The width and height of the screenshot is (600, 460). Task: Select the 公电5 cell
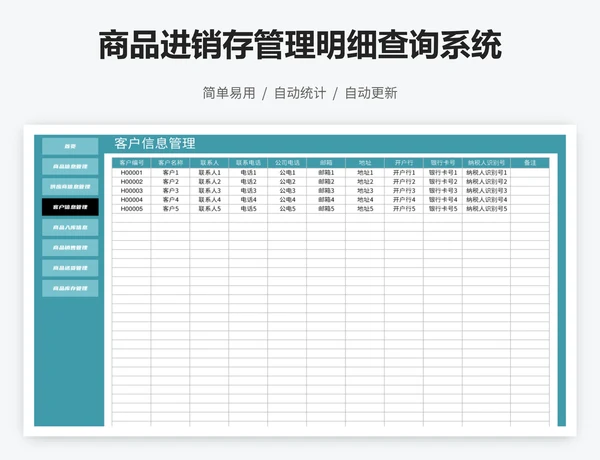pos(287,209)
